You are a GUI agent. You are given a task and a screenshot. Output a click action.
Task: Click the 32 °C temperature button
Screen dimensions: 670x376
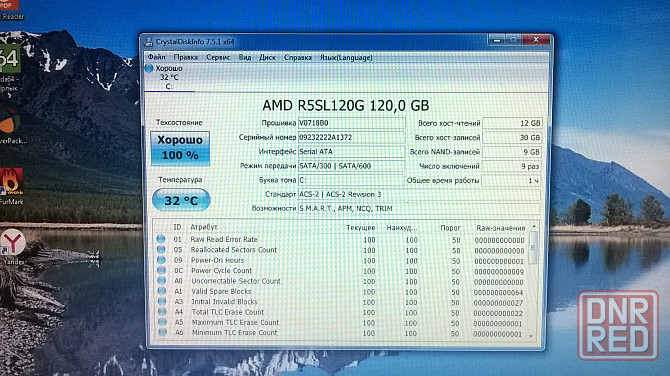[x=181, y=200]
